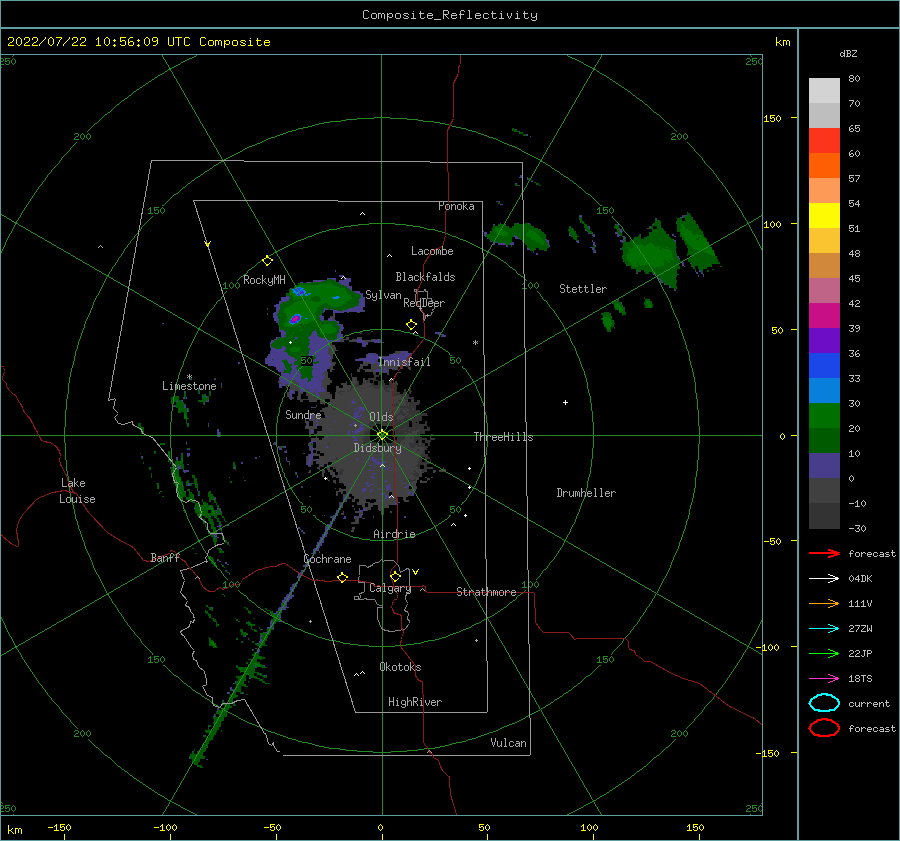Click the asterisk marker above Limestone
The width and height of the screenshot is (900, 841).
pos(189,377)
